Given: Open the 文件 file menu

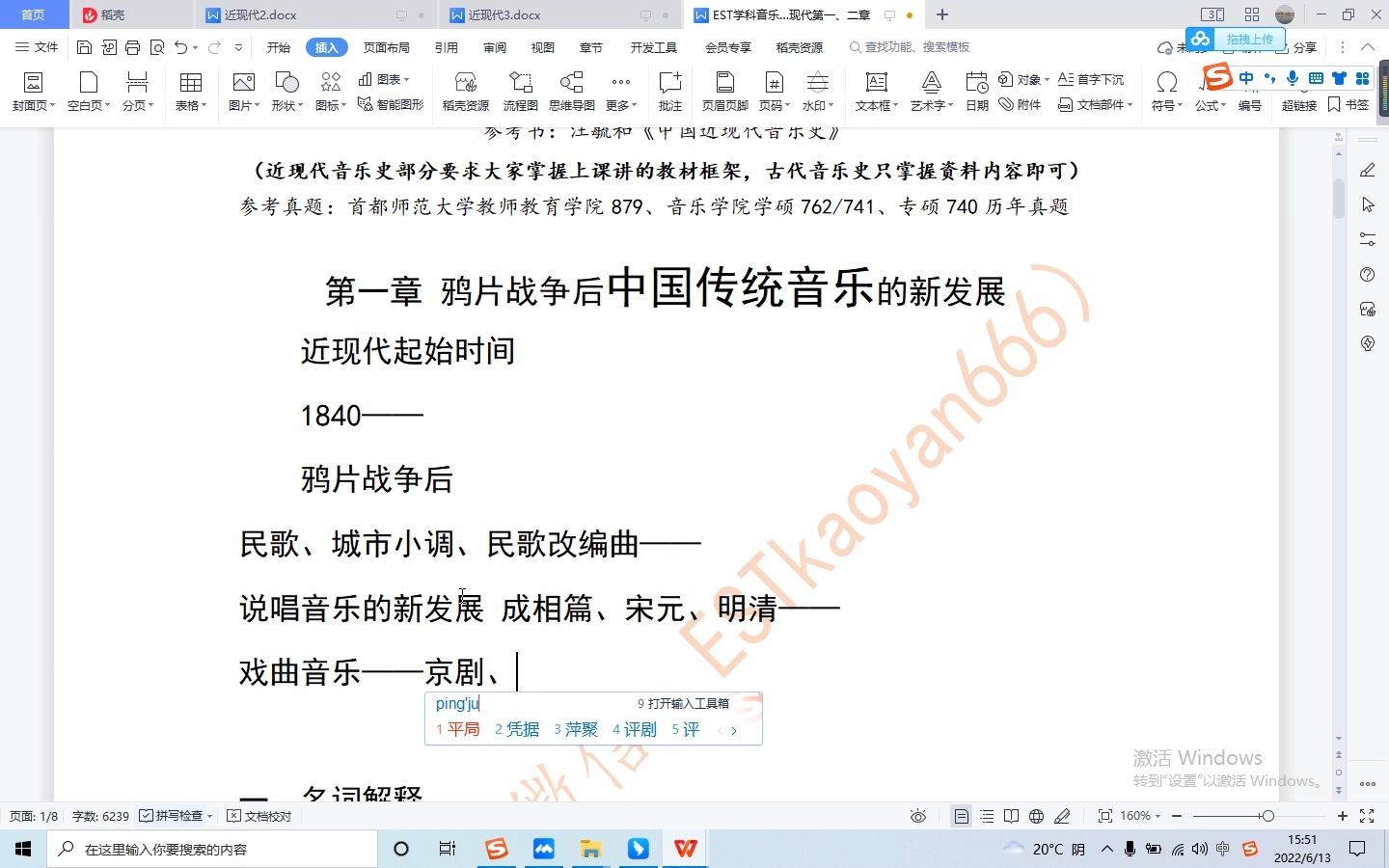Looking at the screenshot, I should coord(37,47).
